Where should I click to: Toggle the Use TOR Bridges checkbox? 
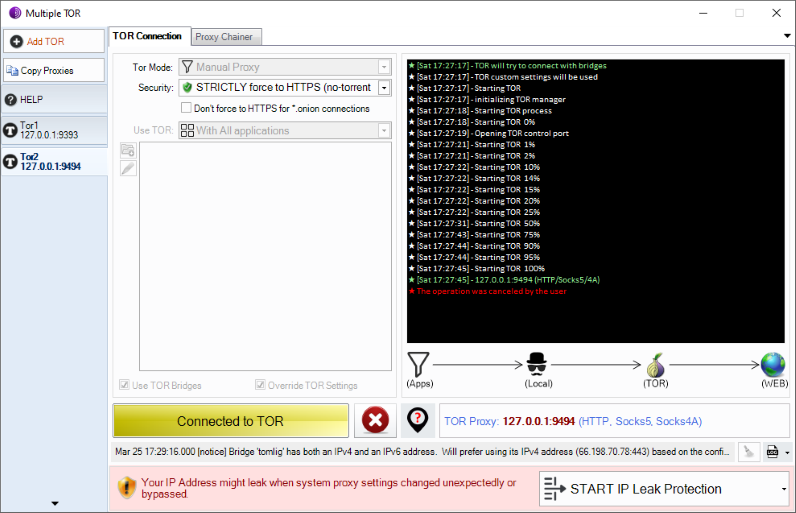pyautogui.click(x=124, y=385)
